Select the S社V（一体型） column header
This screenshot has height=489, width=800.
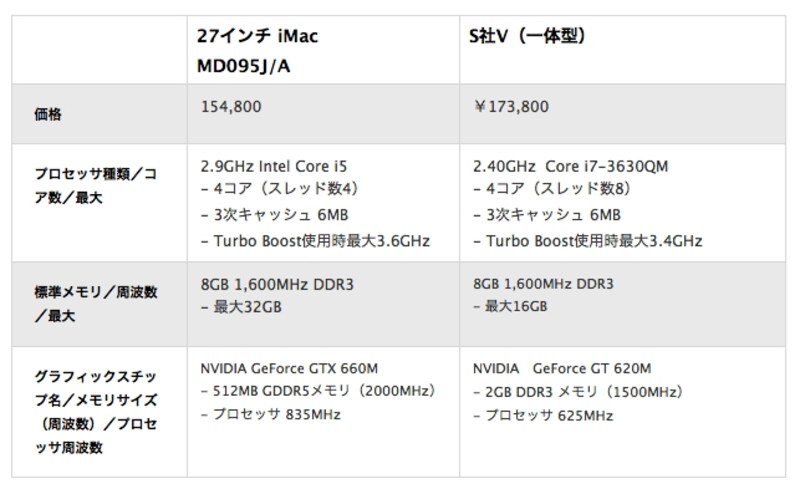[527, 37]
